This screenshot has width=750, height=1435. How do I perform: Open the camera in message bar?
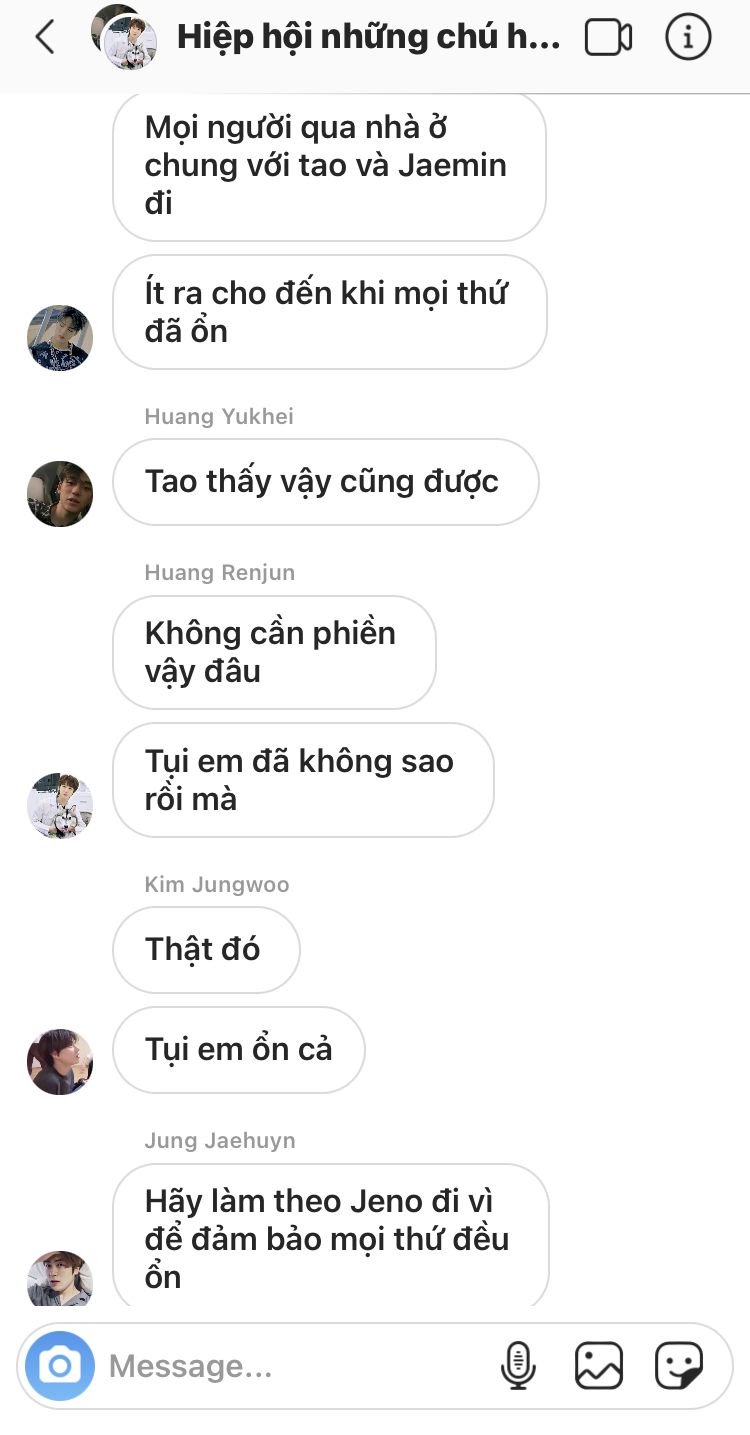[60, 1365]
